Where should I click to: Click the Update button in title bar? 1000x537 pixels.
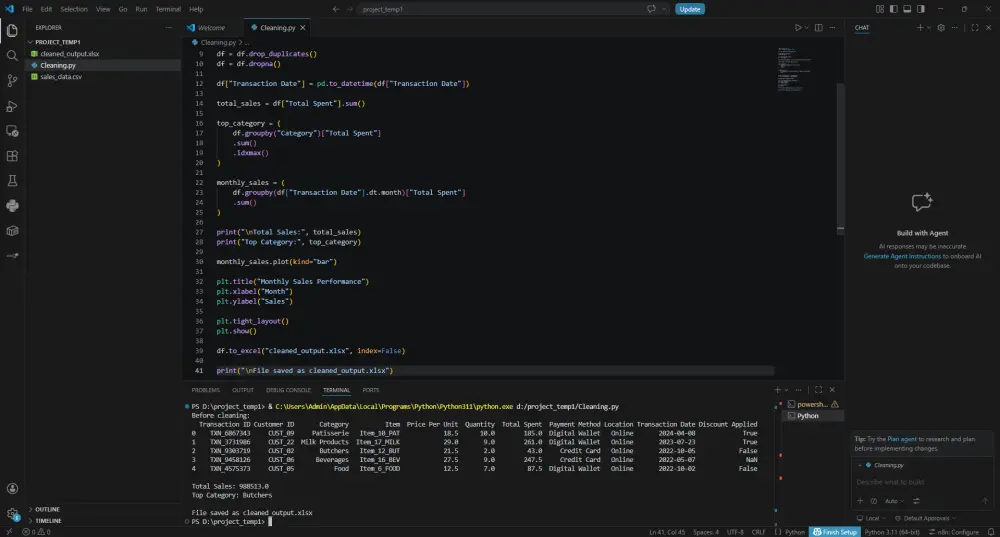(689, 9)
